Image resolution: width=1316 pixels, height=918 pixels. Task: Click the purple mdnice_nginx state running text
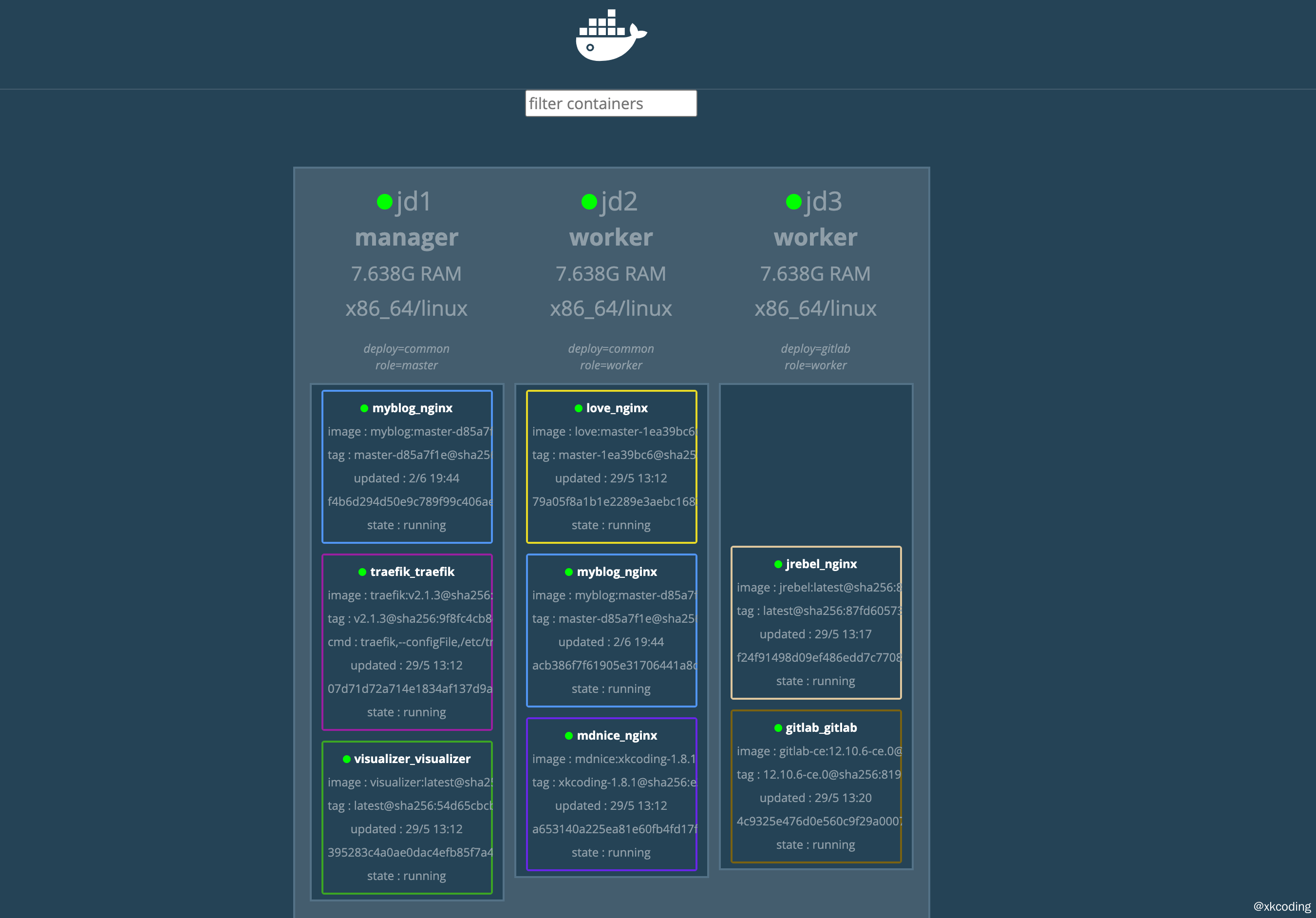coord(611,853)
